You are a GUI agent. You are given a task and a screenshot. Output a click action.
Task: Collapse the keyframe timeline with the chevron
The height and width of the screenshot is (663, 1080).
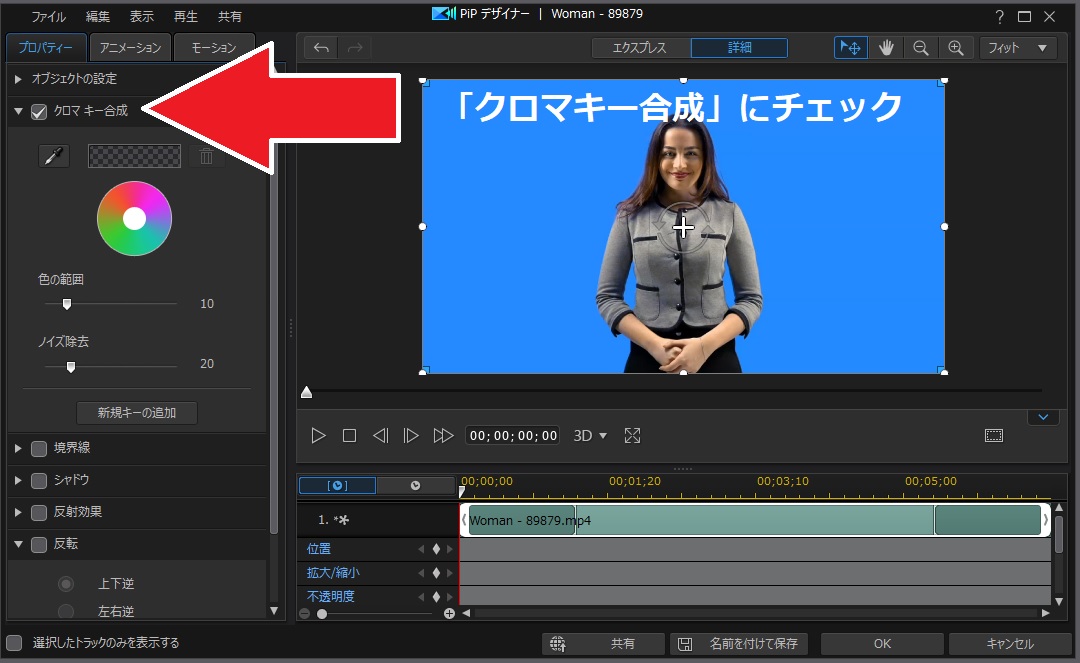point(1043,417)
